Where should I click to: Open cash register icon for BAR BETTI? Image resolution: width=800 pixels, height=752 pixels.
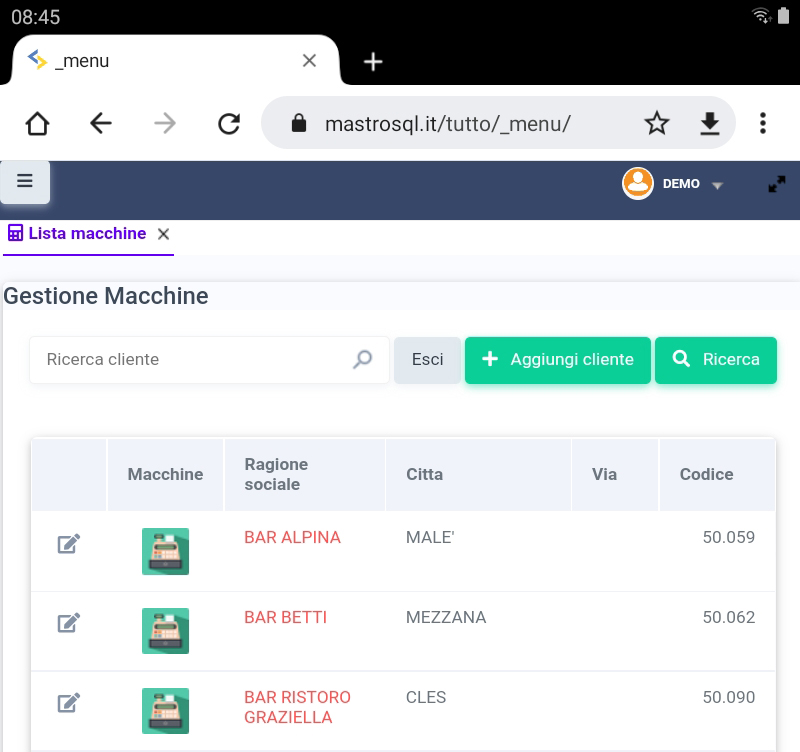165,630
